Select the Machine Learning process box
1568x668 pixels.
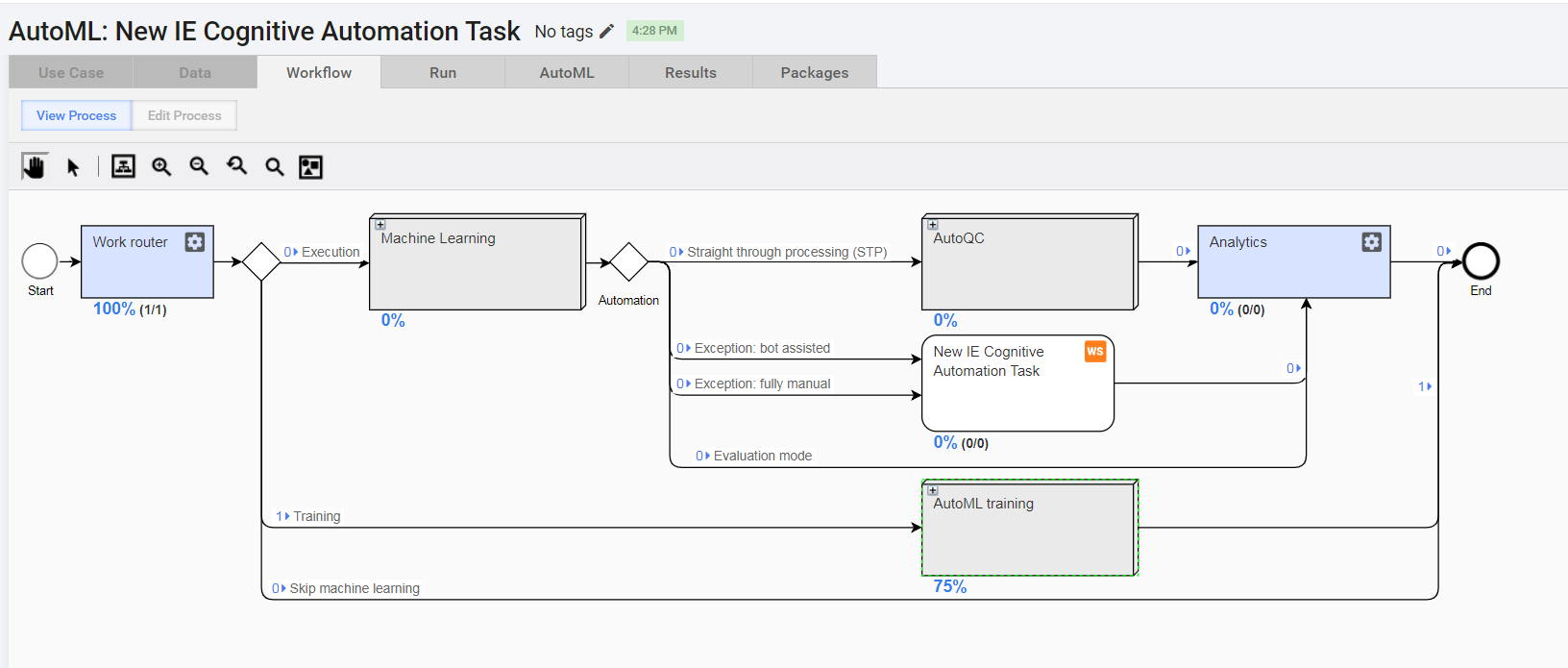tap(478, 261)
